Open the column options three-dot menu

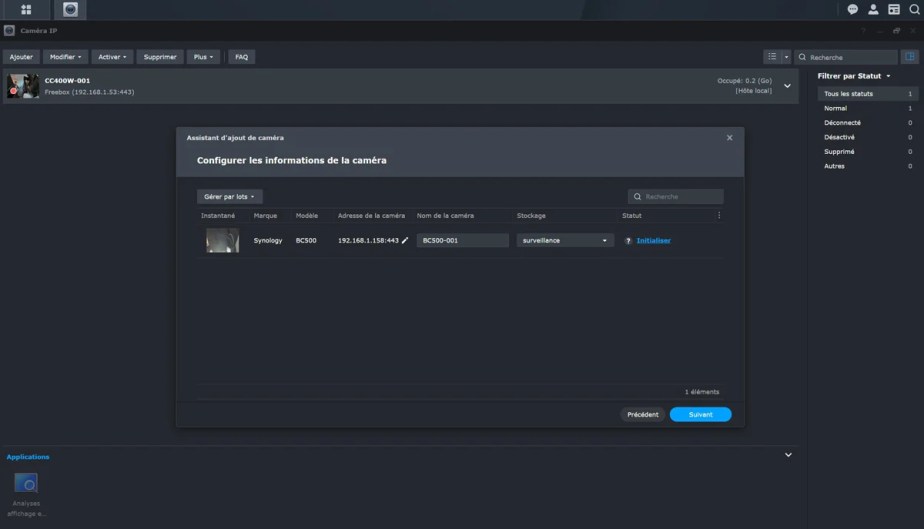[718, 215]
